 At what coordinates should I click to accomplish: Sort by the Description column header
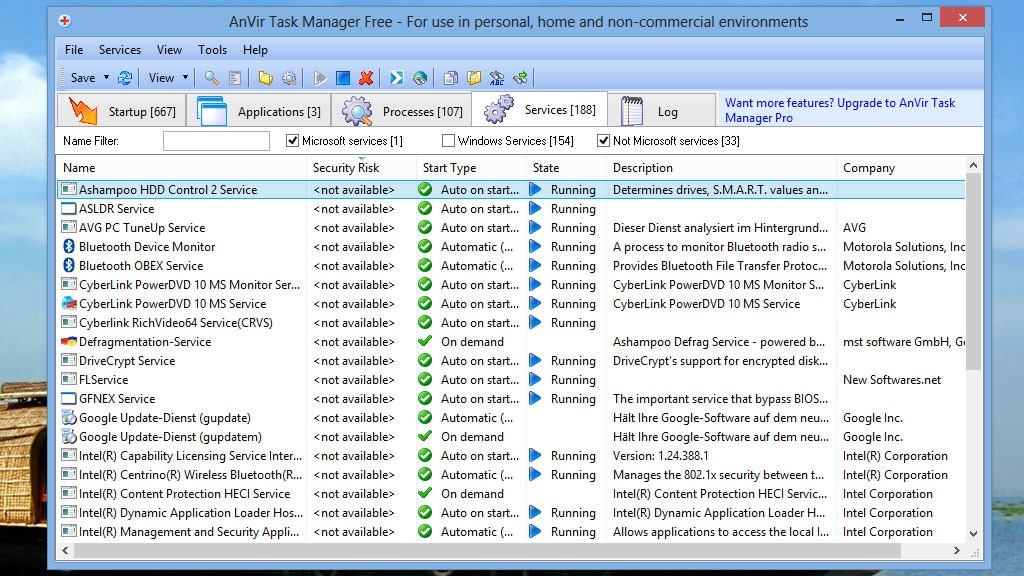coord(721,168)
